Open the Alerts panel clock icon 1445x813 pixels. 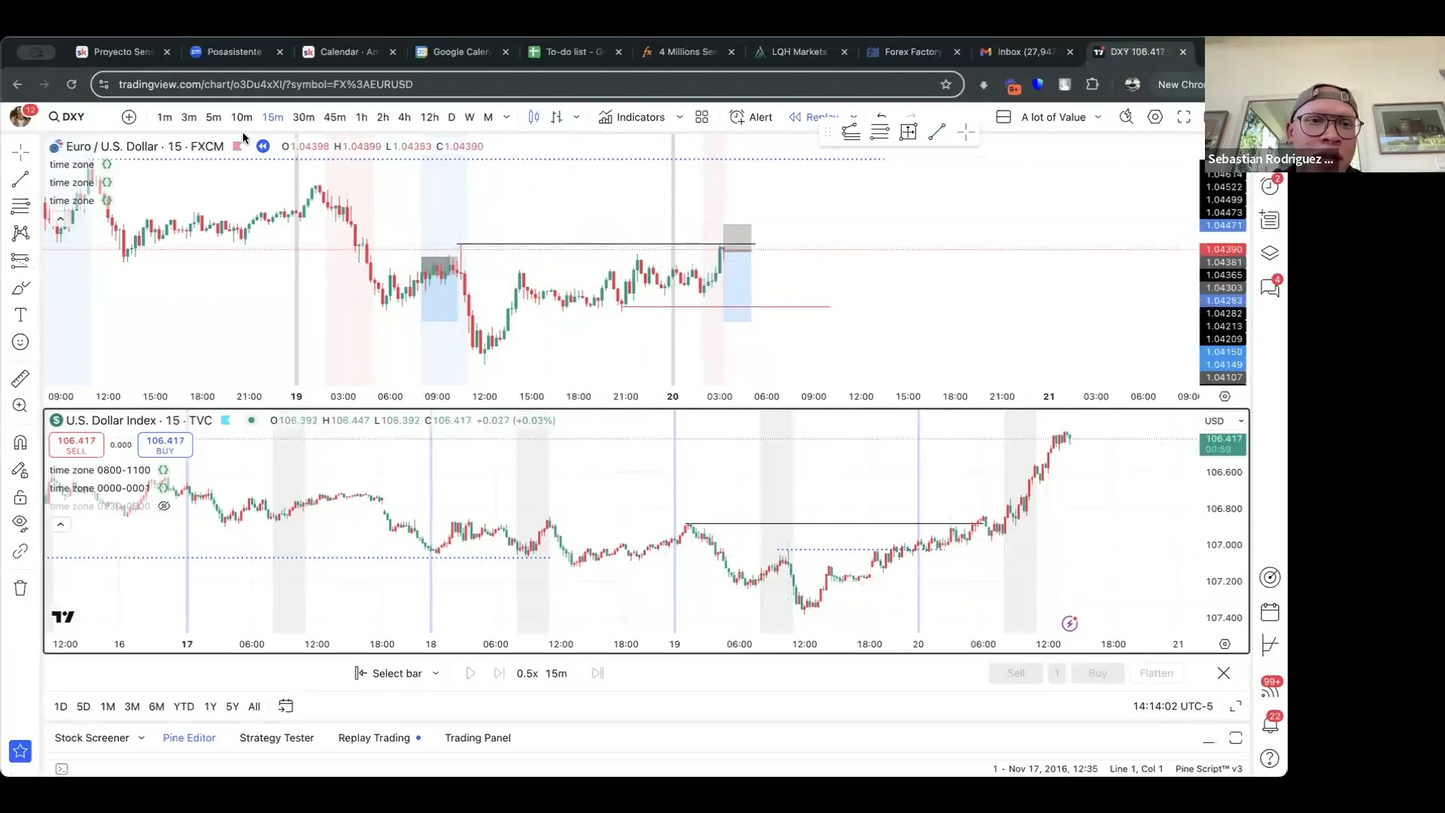[1270, 186]
